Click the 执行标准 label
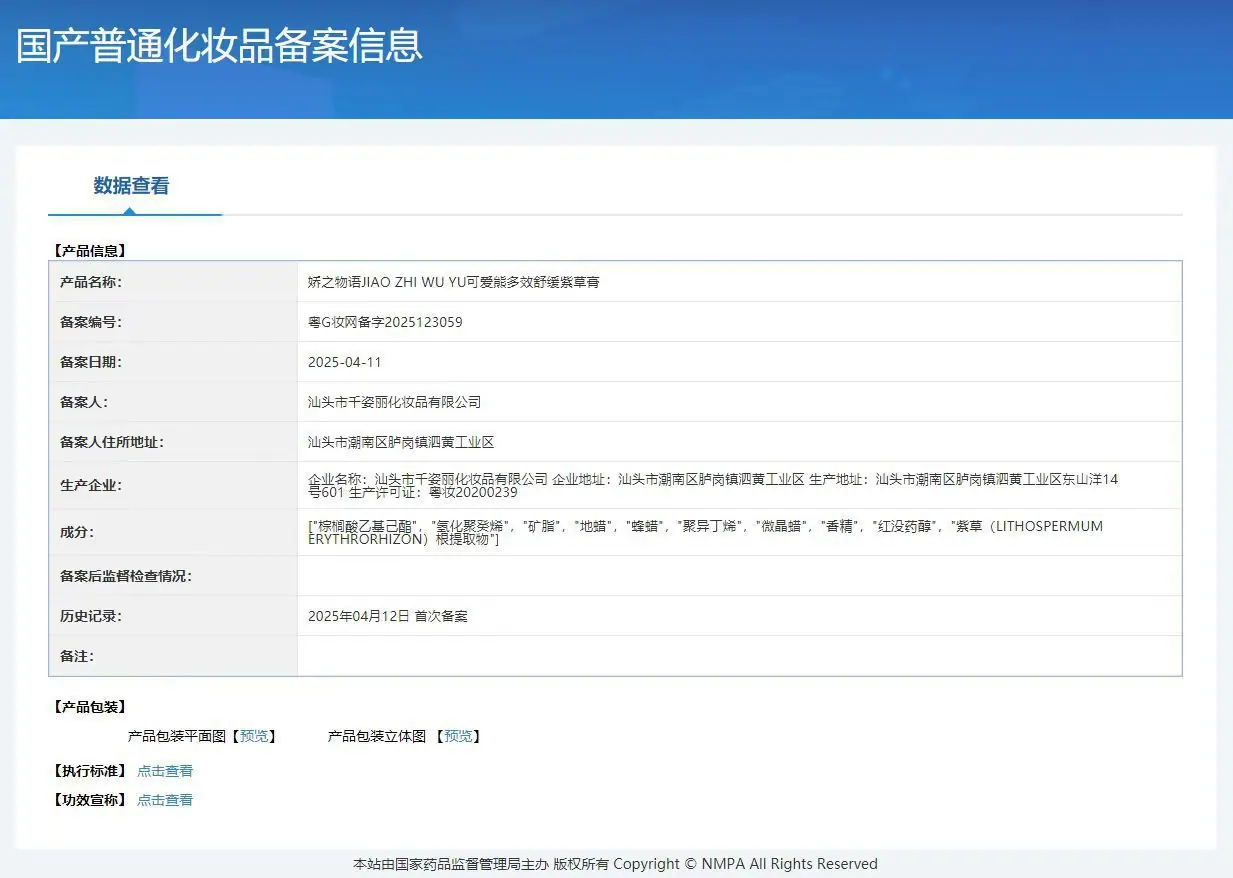The image size is (1233, 878). (x=90, y=771)
